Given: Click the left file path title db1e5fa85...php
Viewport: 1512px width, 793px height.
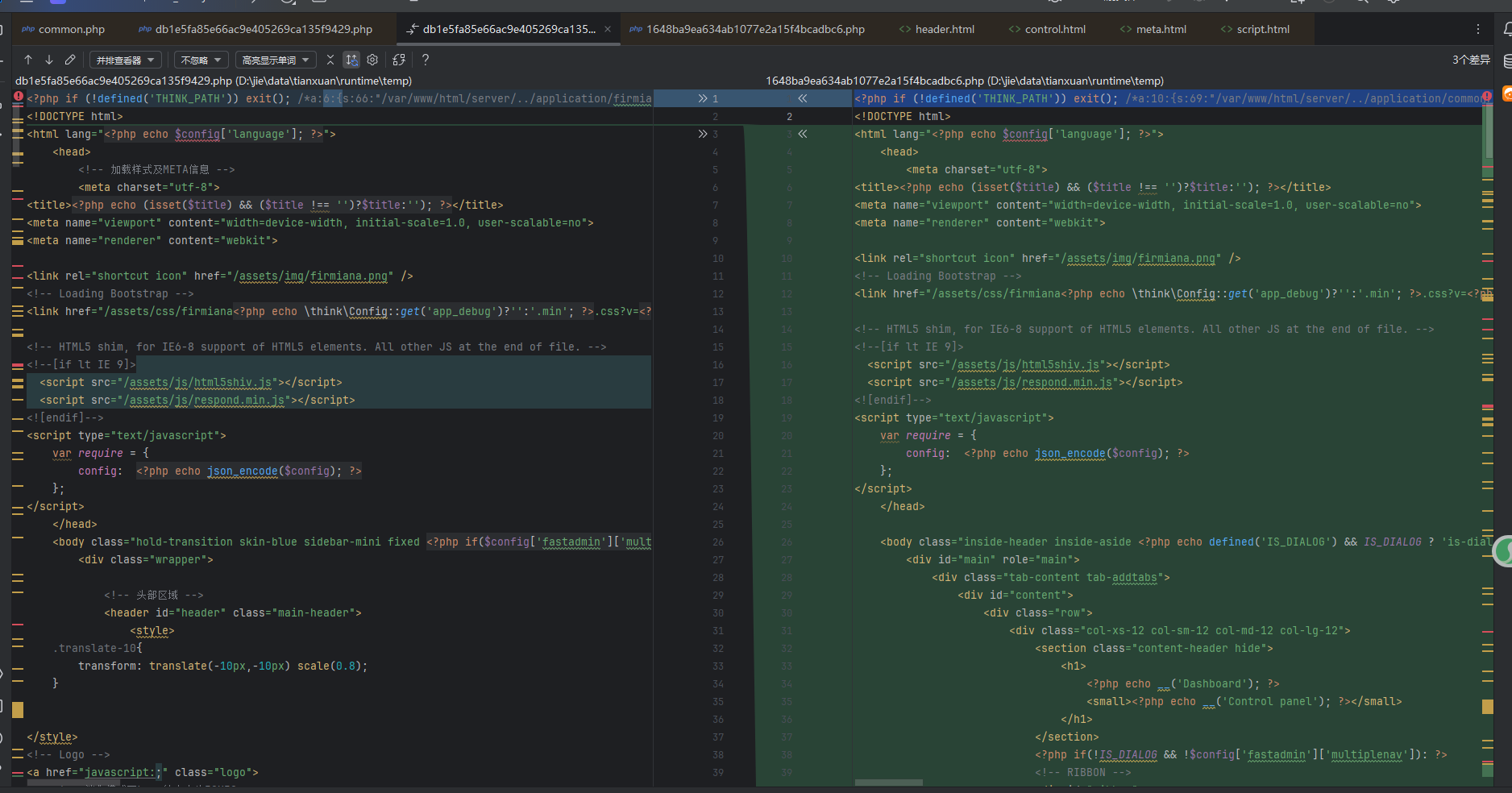Looking at the screenshot, I should point(214,81).
